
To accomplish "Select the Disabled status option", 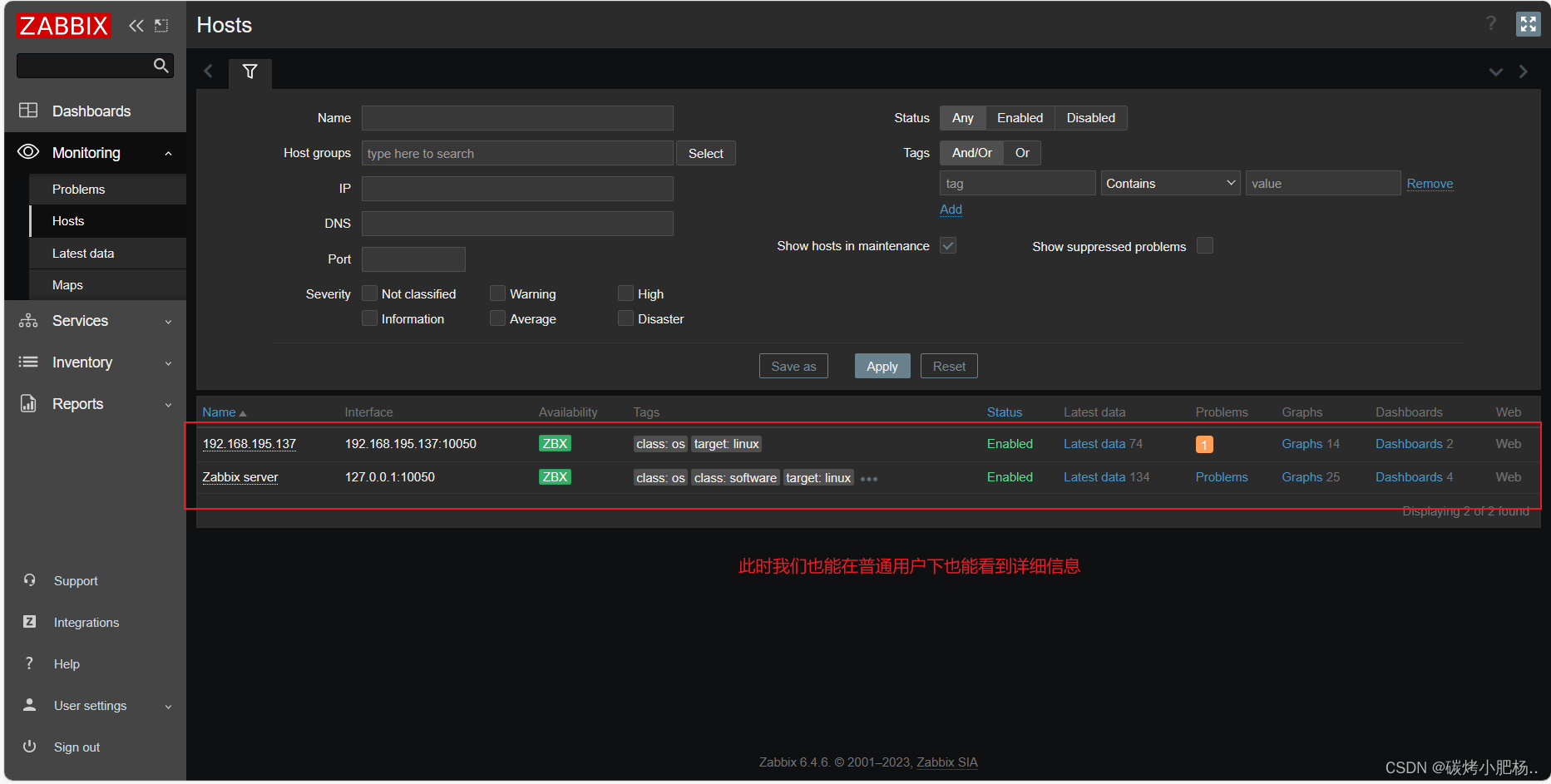I will pos(1091,118).
